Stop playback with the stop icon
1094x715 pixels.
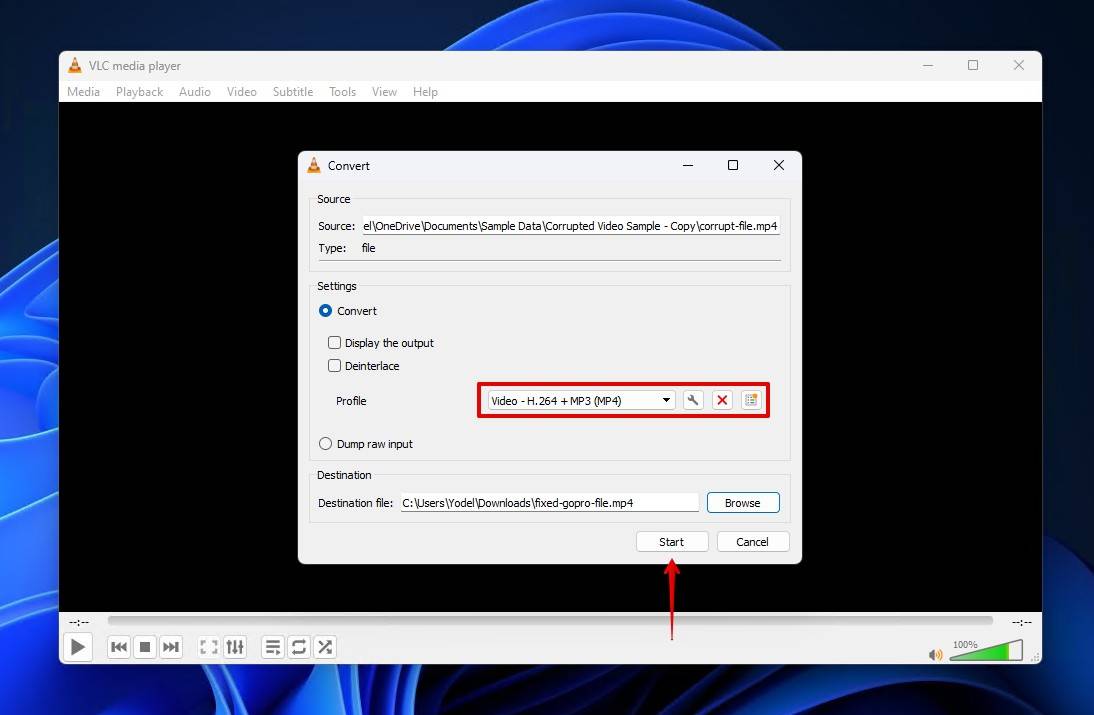pyautogui.click(x=145, y=647)
